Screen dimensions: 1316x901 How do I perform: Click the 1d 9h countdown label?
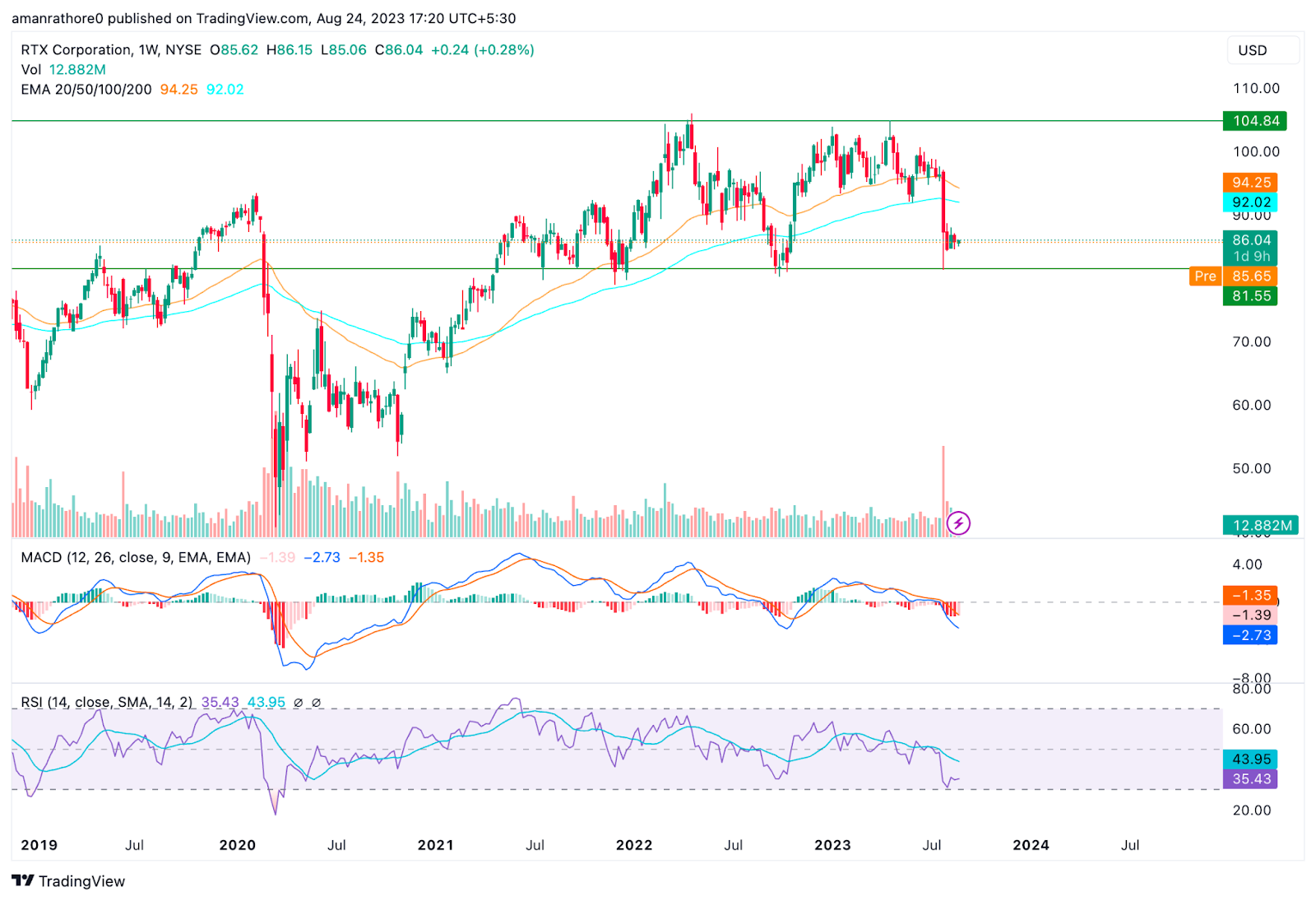(1250, 257)
